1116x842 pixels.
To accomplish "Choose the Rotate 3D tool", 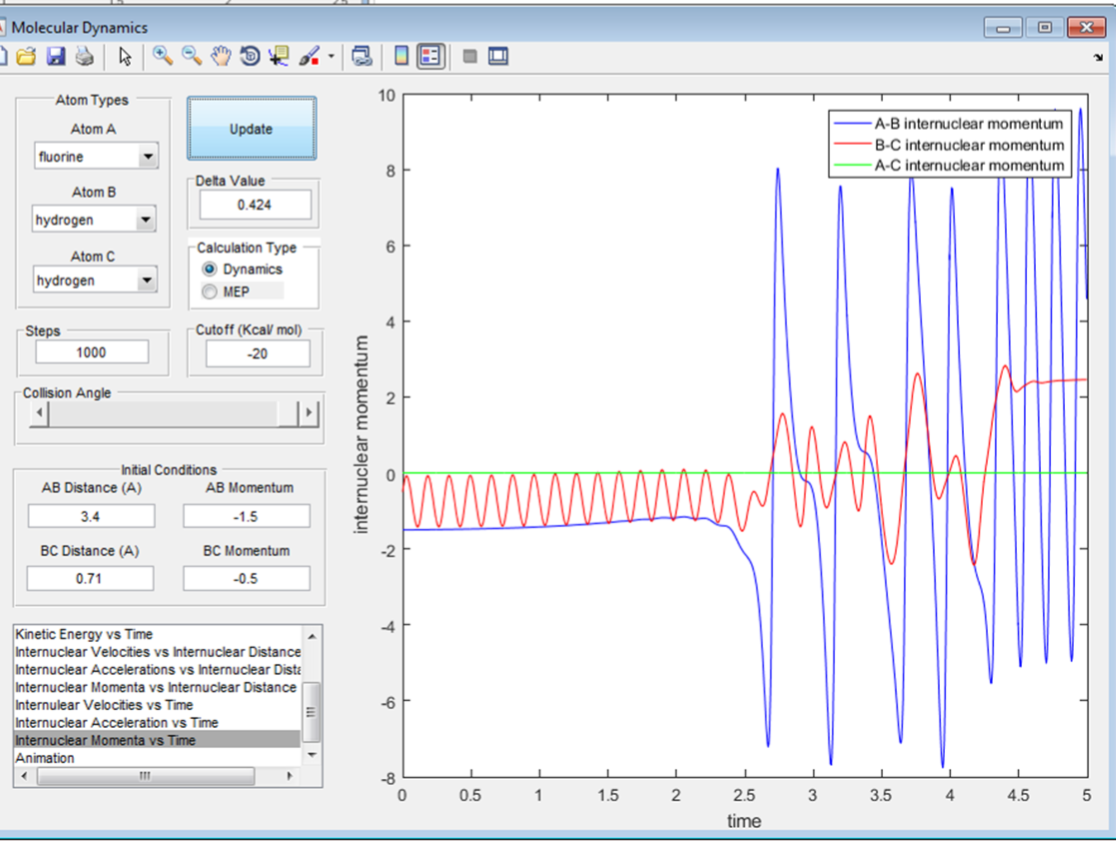I will coord(250,57).
